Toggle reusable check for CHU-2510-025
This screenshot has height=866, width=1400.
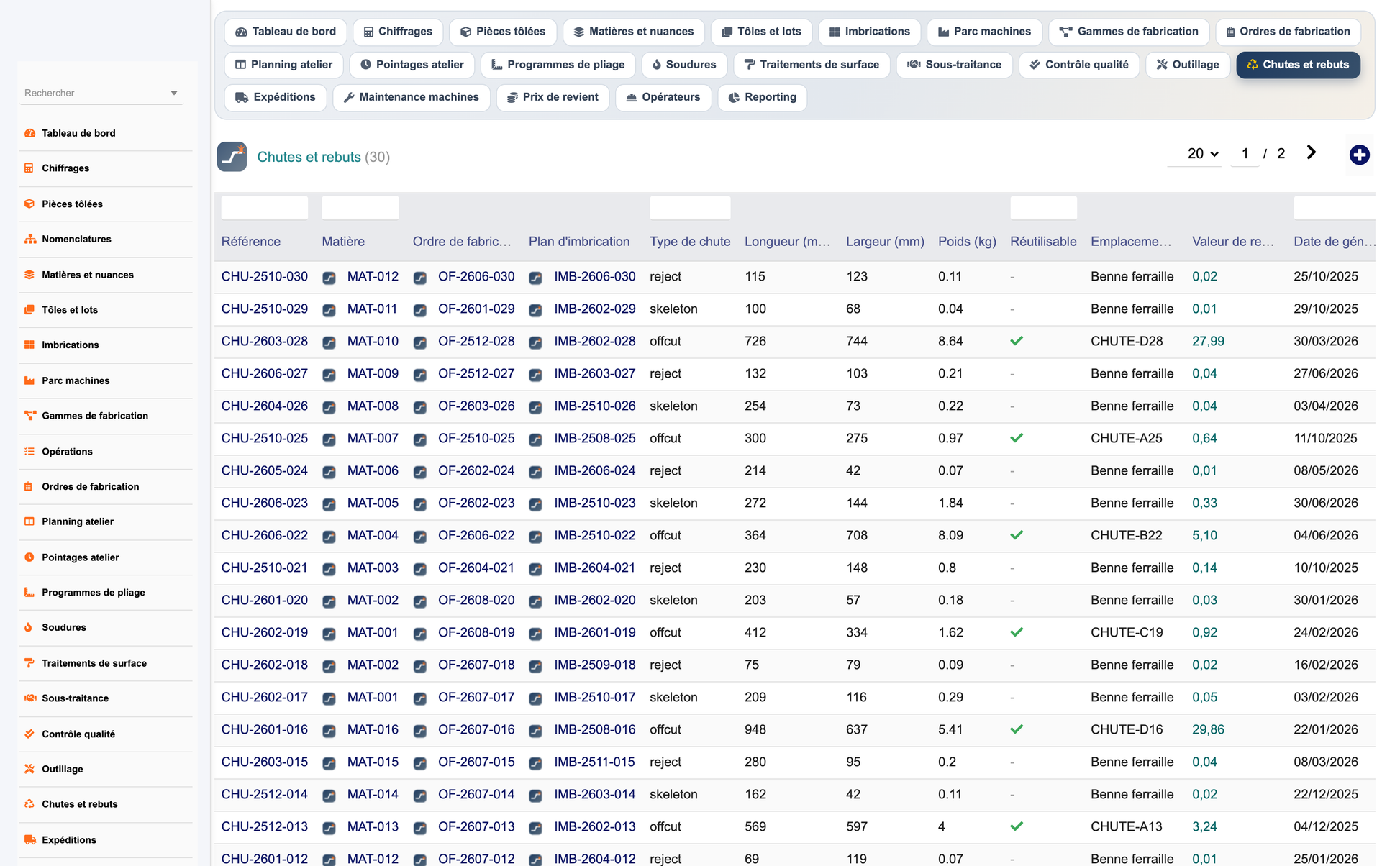coord(1017,438)
